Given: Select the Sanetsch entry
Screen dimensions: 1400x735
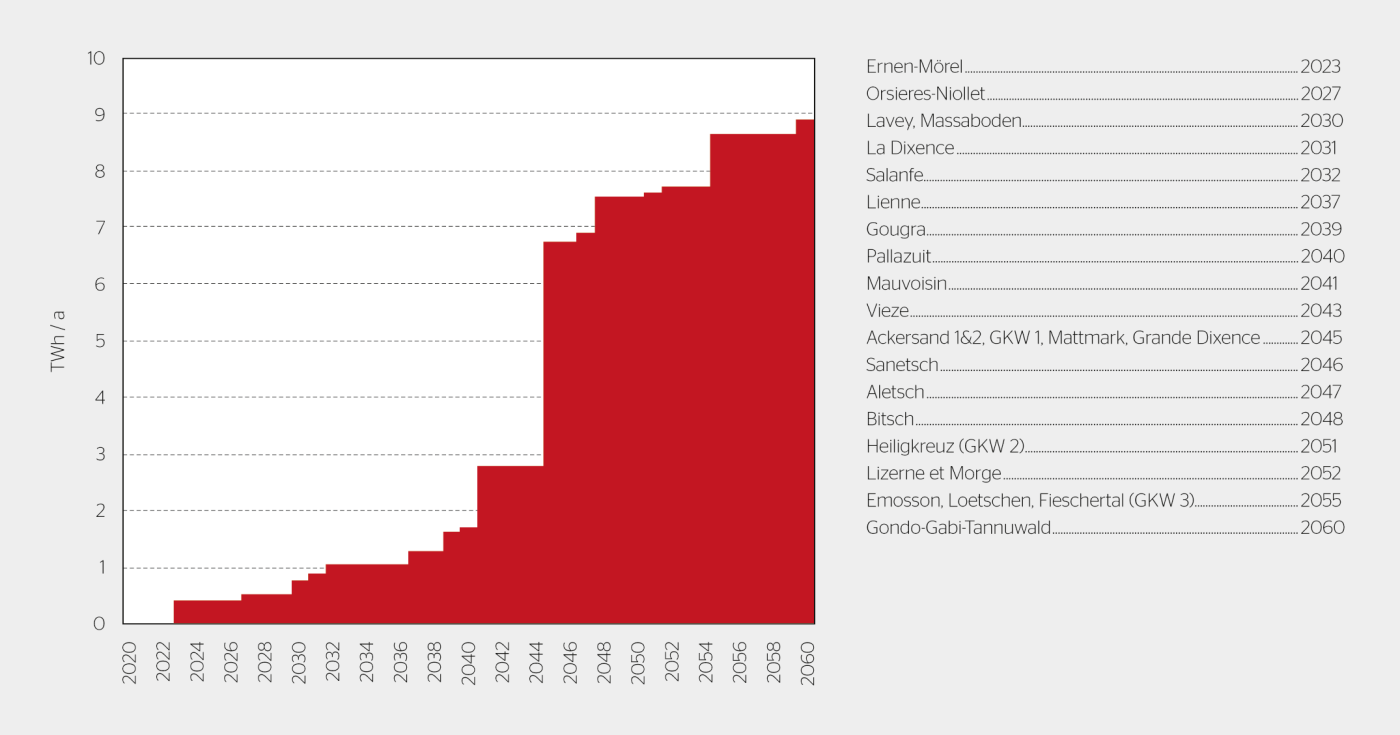Looking at the screenshot, I should pyautogui.click(x=1105, y=365).
